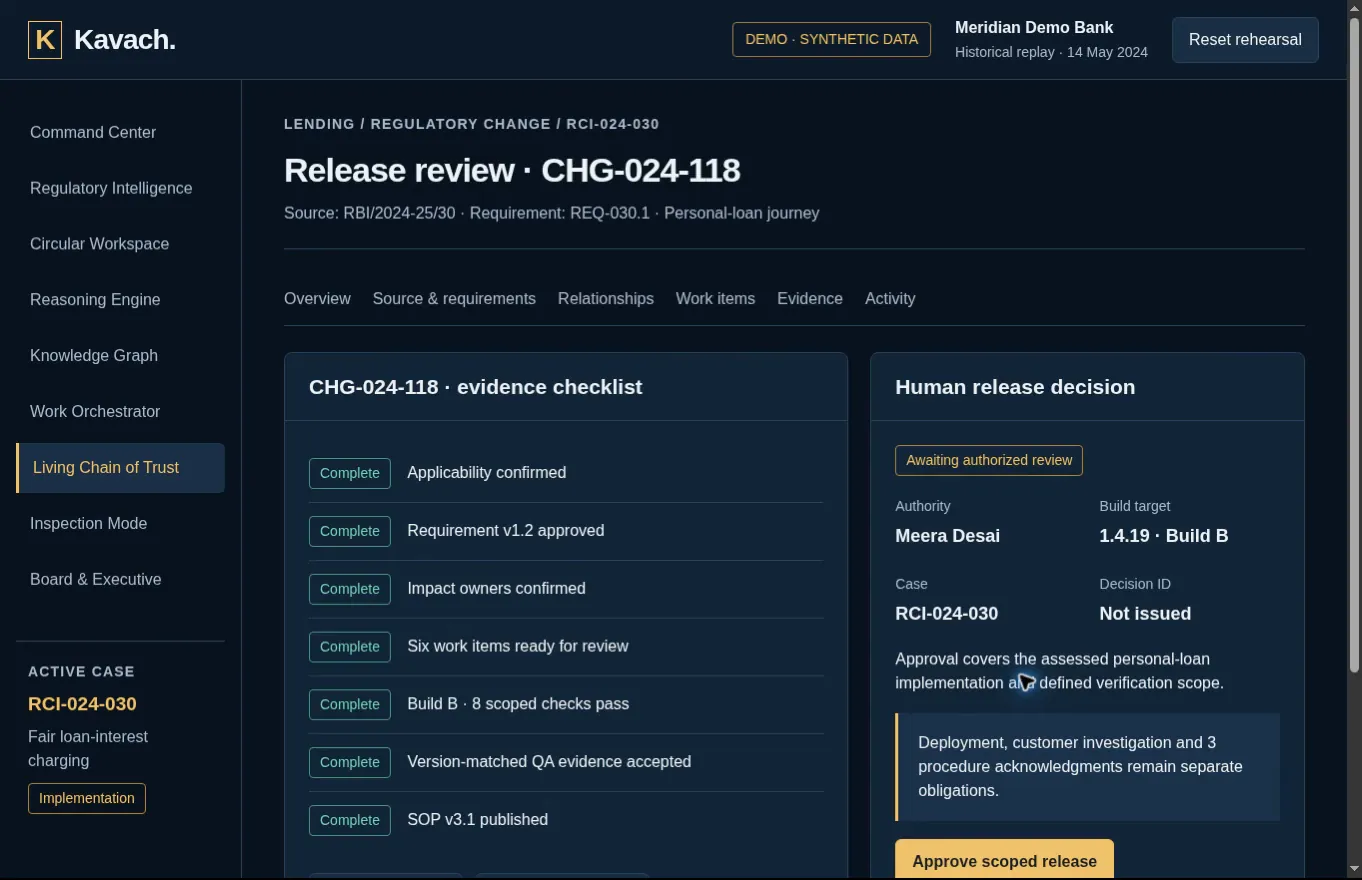Viewport: 1362px width, 880px height.
Task: Click the Kavach K logo icon
Action: coord(45,40)
